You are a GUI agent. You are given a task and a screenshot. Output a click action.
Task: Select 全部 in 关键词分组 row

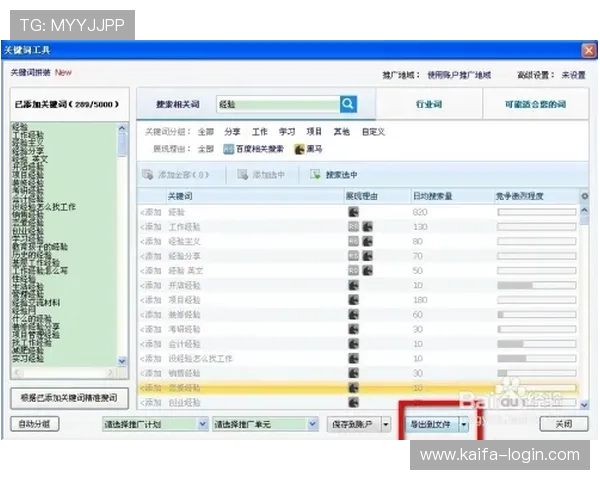coord(205,132)
